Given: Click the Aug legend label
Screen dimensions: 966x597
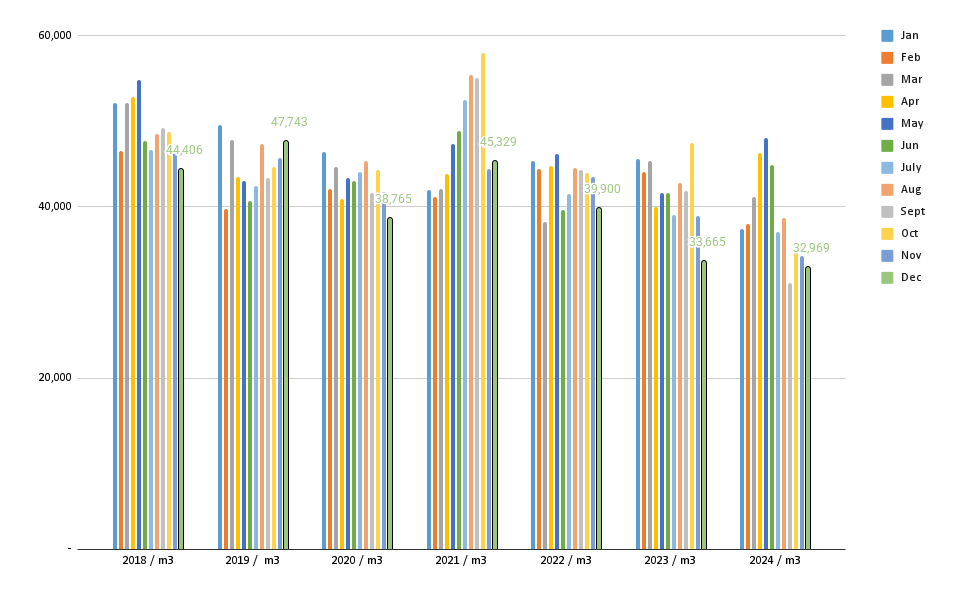Looking at the screenshot, I should click(911, 190).
